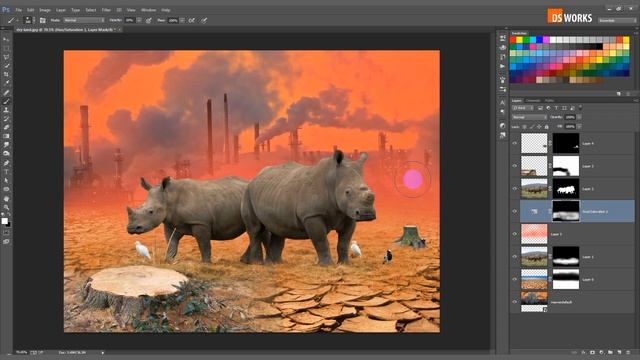This screenshot has width=640, height=360.
Task: Toggle layer filtering switch on or off
Action: coord(580,107)
